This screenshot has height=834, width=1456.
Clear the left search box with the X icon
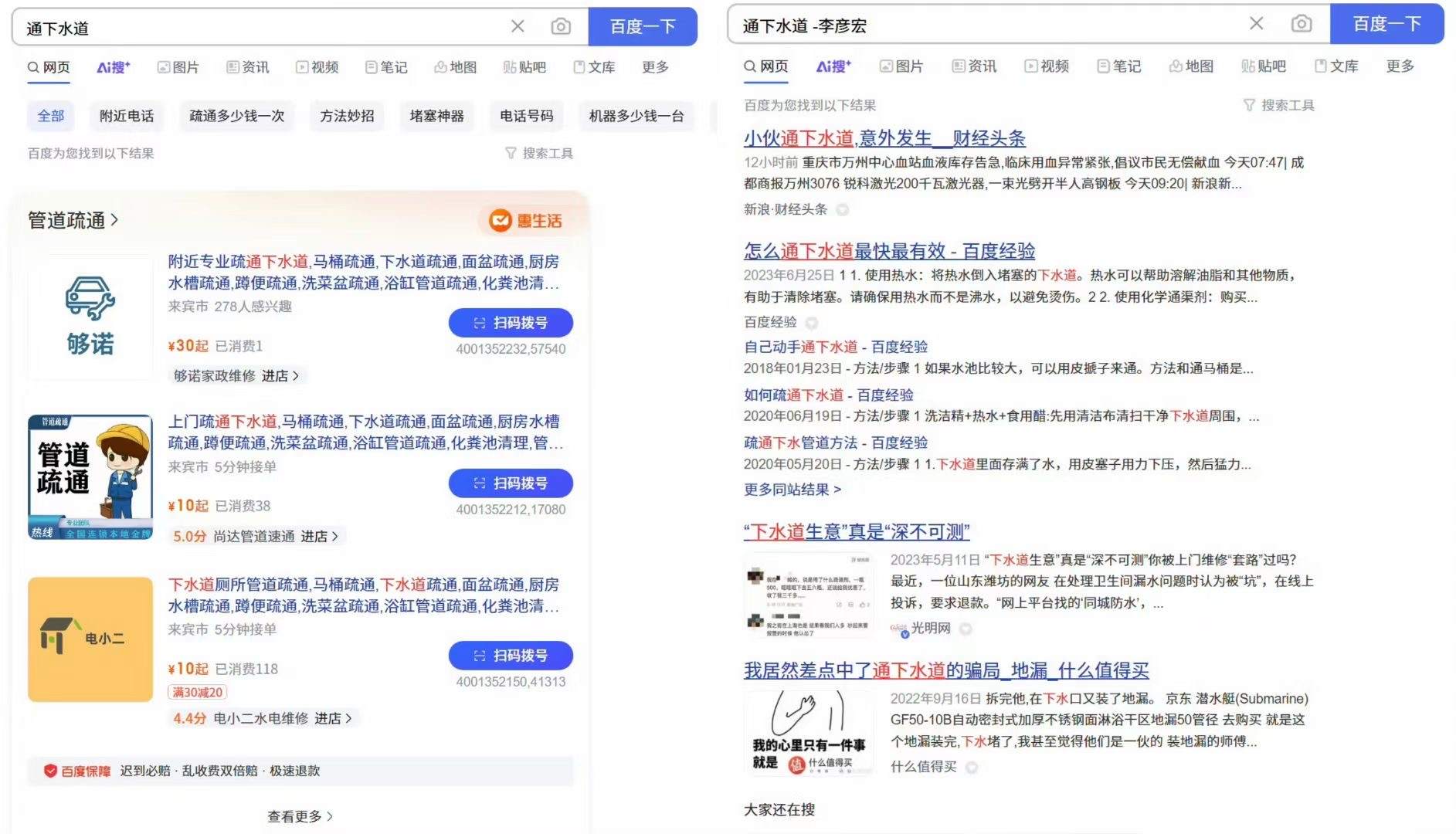tap(518, 27)
